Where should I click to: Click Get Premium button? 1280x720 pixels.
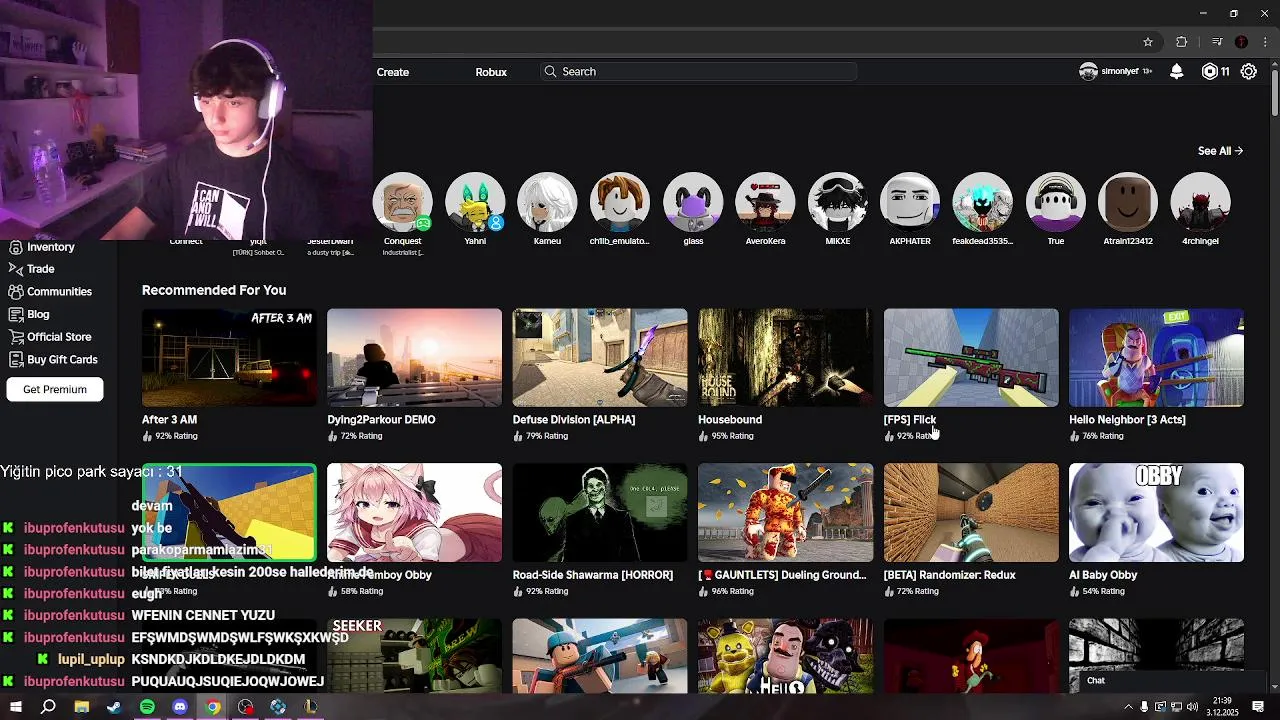coord(55,389)
